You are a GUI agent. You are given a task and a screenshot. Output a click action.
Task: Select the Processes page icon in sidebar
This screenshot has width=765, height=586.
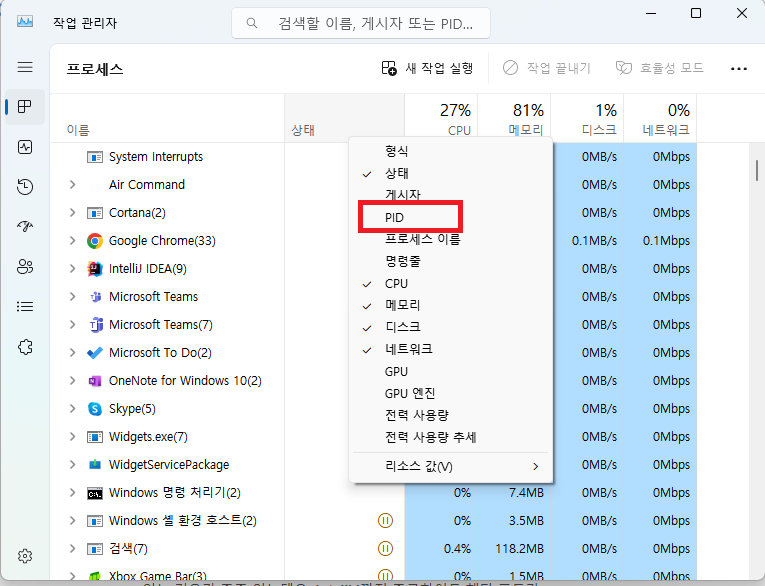tap(25, 107)
